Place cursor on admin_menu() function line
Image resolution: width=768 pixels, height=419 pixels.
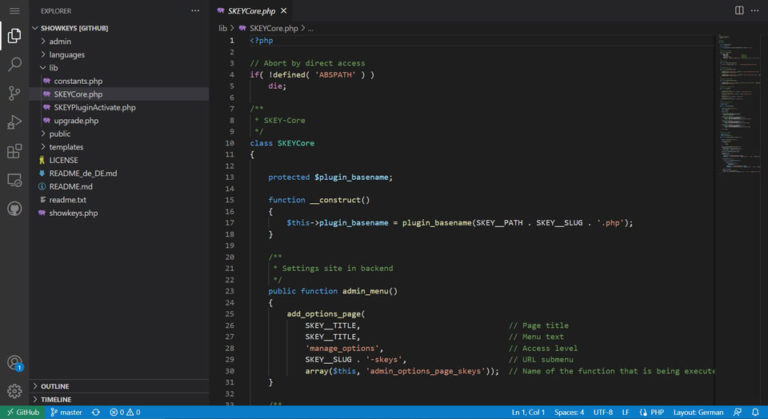coord(333,291)
